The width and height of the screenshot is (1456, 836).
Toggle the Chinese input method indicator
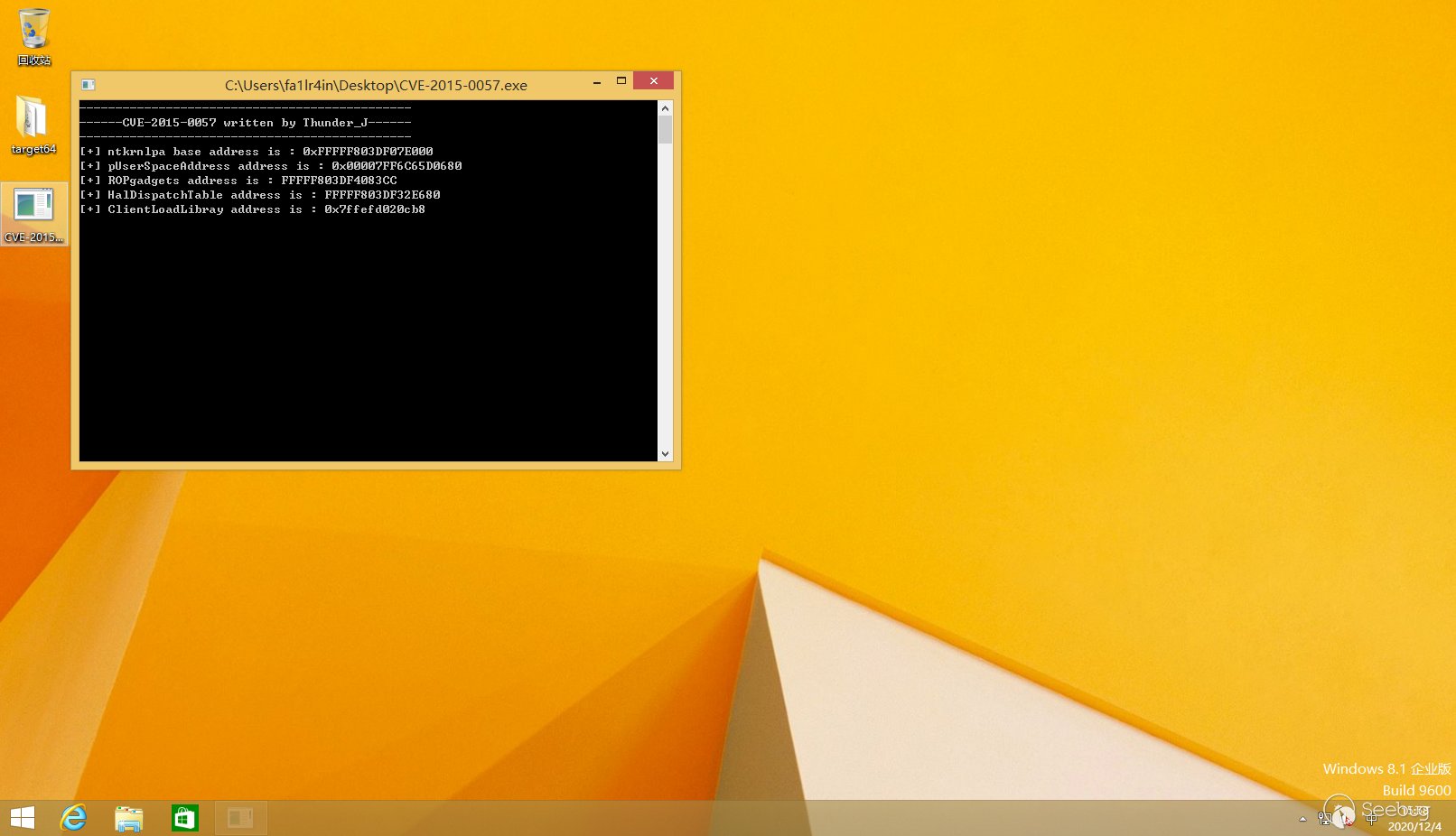(1371, 819)
